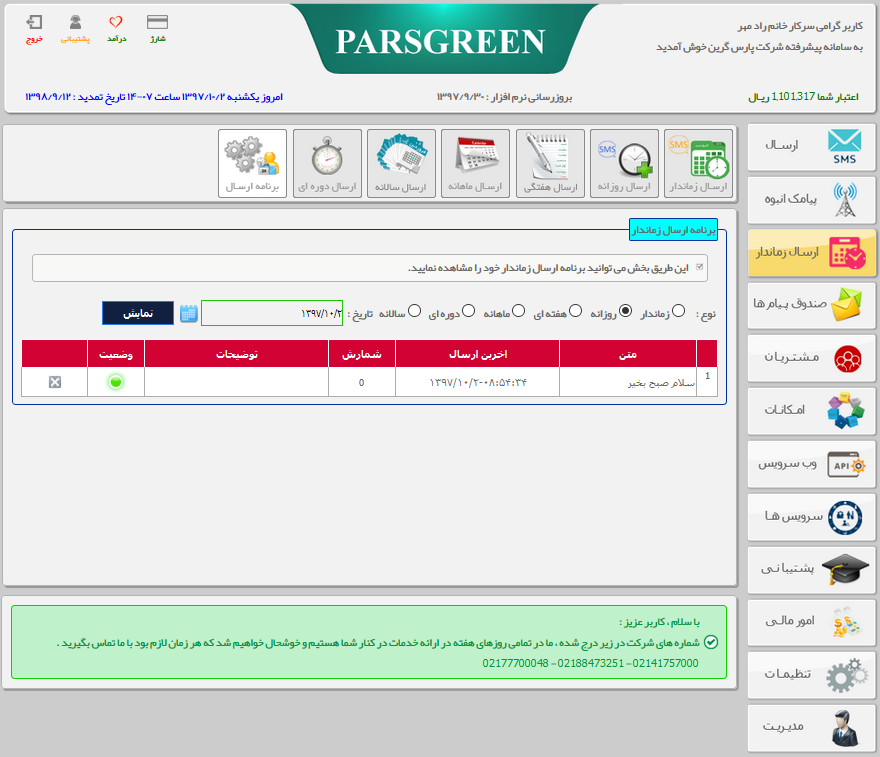Screen dimensions: 880x757
Task: Click the ارسال سالانه (yearly send) icon
Action: (400, 163)
